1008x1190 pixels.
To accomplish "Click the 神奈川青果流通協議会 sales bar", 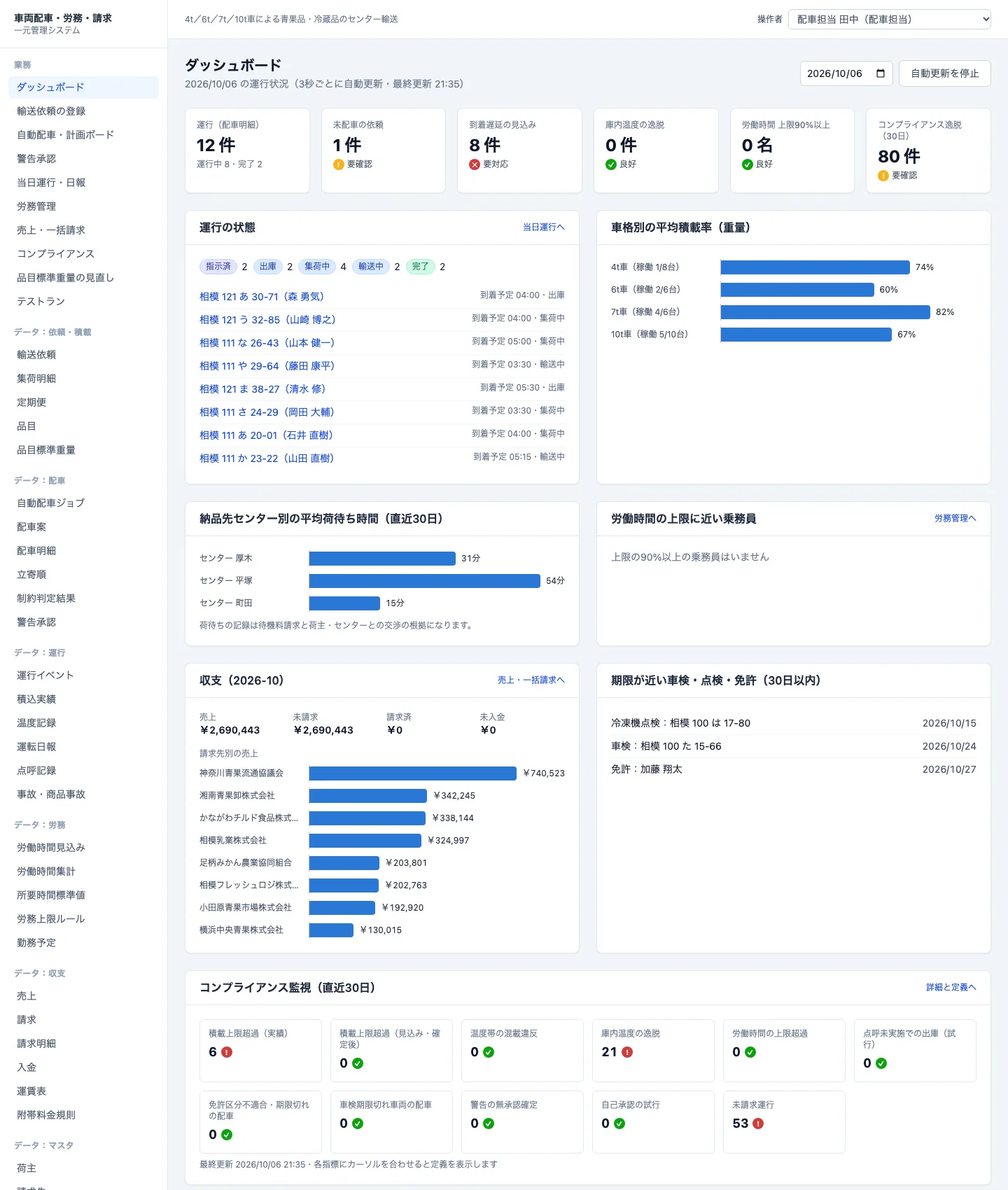I will [413, 773].
